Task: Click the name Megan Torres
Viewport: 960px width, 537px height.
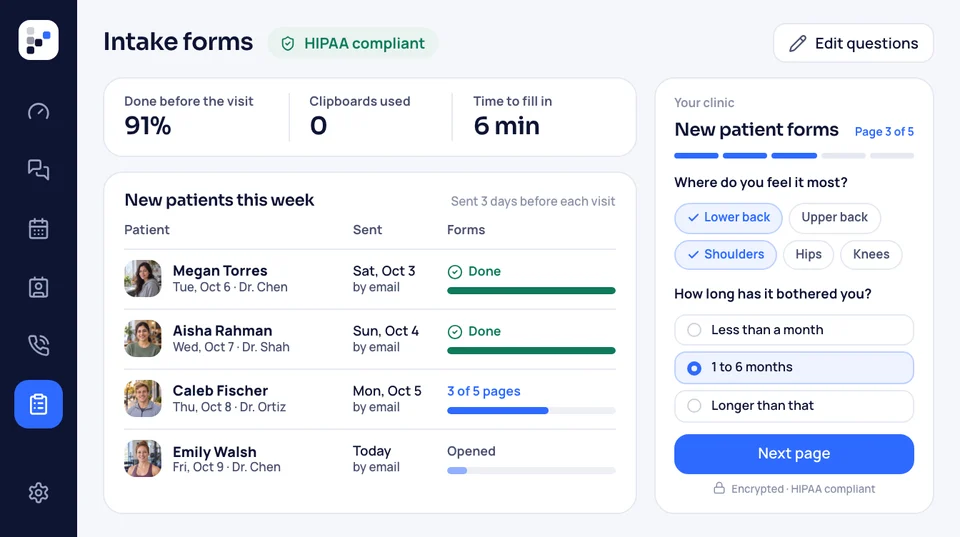Action: pos(220,271)
